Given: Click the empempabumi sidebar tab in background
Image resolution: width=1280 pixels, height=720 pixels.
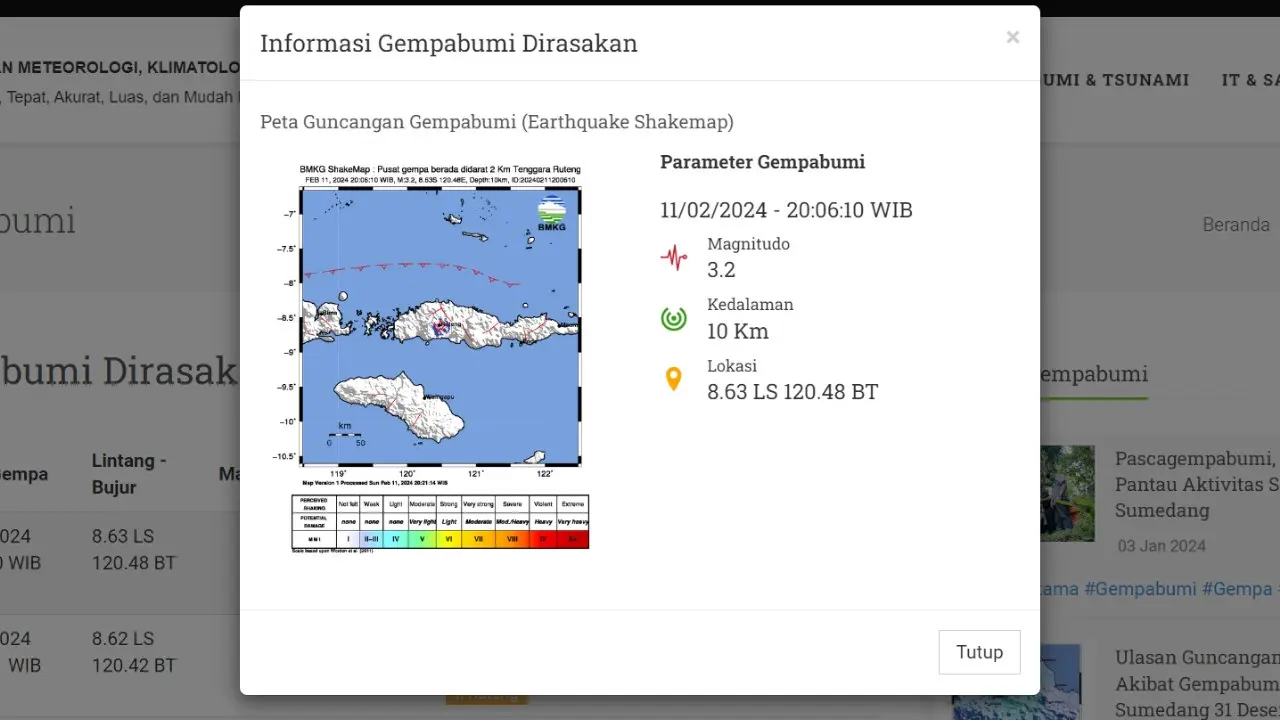Looking at the screenshot, I should [x=1094, y=375].
